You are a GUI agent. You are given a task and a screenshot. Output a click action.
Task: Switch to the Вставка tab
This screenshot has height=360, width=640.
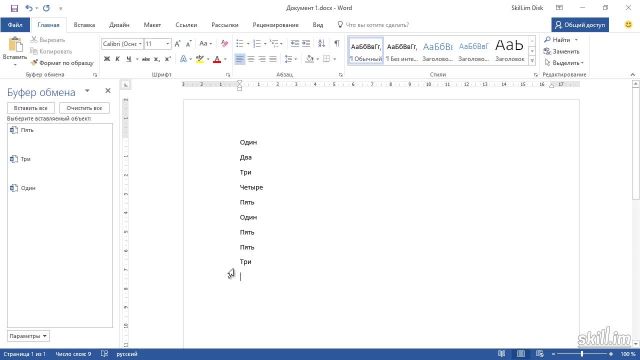(x=84, y=25)
